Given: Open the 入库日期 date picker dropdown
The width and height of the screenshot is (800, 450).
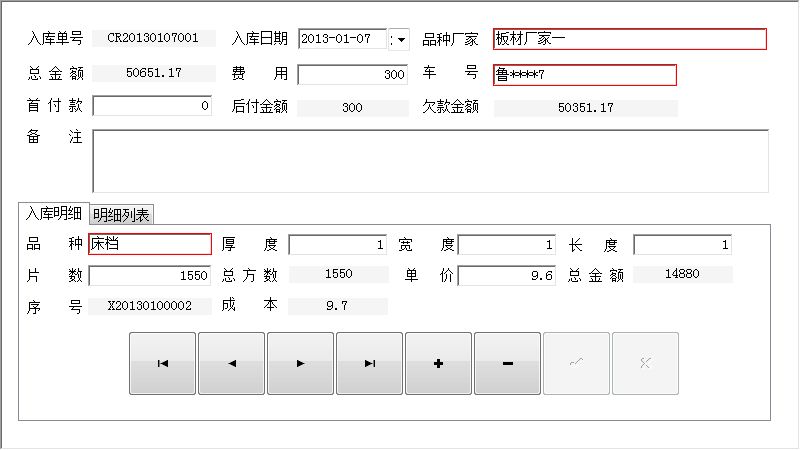Looking at the screenshot, I should pos(401,39).
